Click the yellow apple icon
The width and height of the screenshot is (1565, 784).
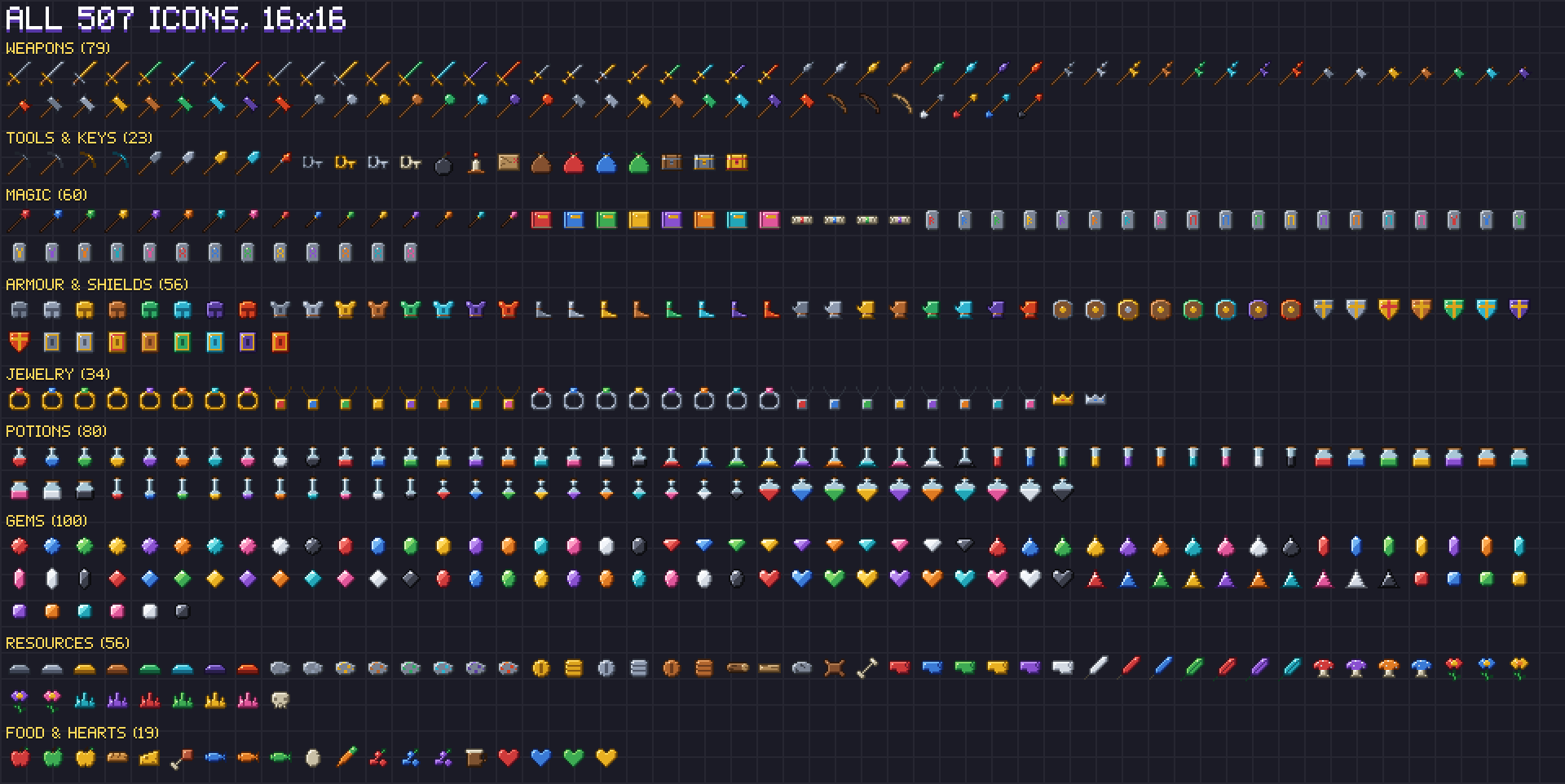tap(85, 757)
